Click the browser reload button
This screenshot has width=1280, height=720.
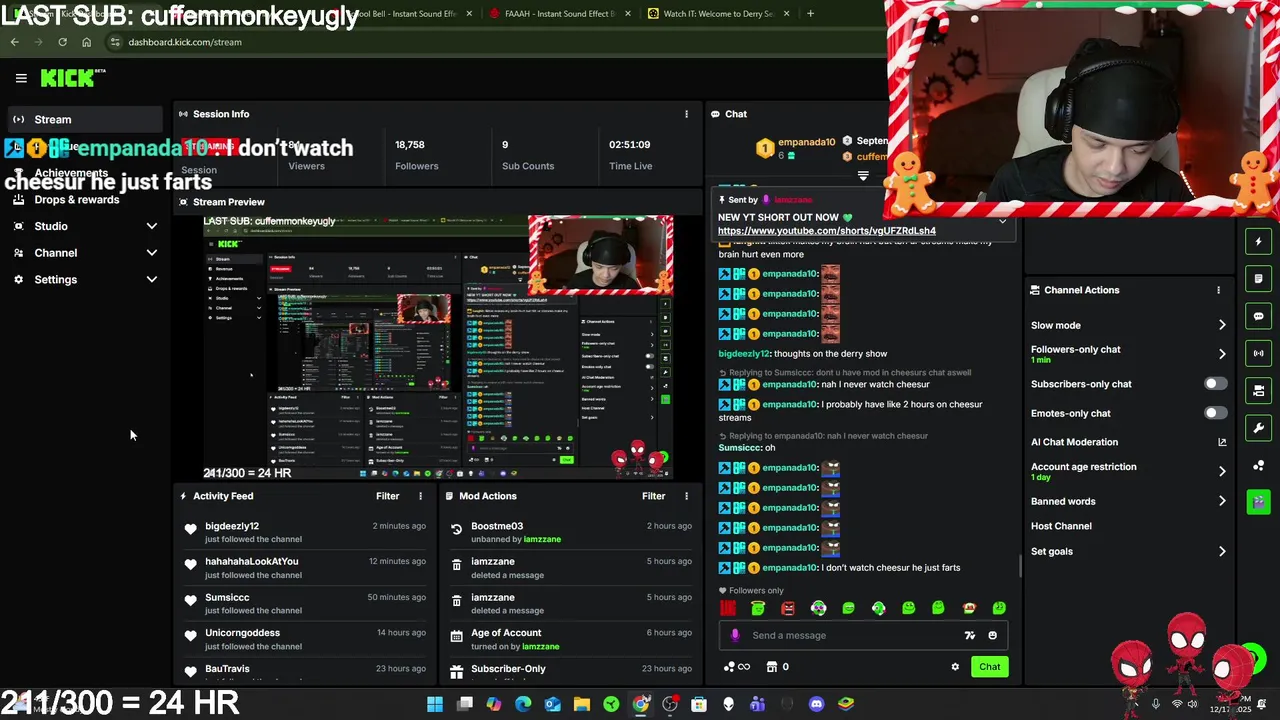pyautogui.click(x=62, y=42)
